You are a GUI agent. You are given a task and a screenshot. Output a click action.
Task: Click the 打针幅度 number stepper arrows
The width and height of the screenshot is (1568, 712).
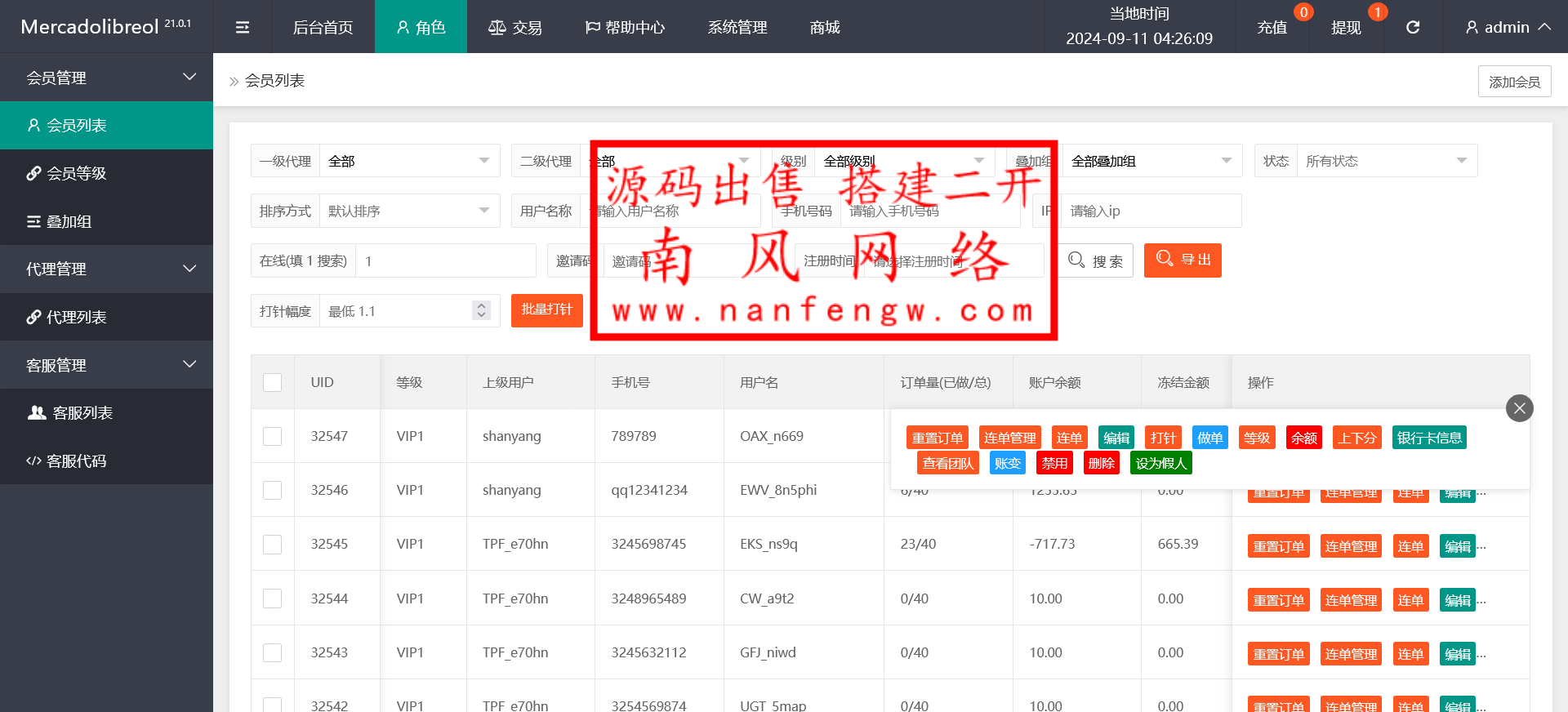pyautogui.click(x=481, y=311)
